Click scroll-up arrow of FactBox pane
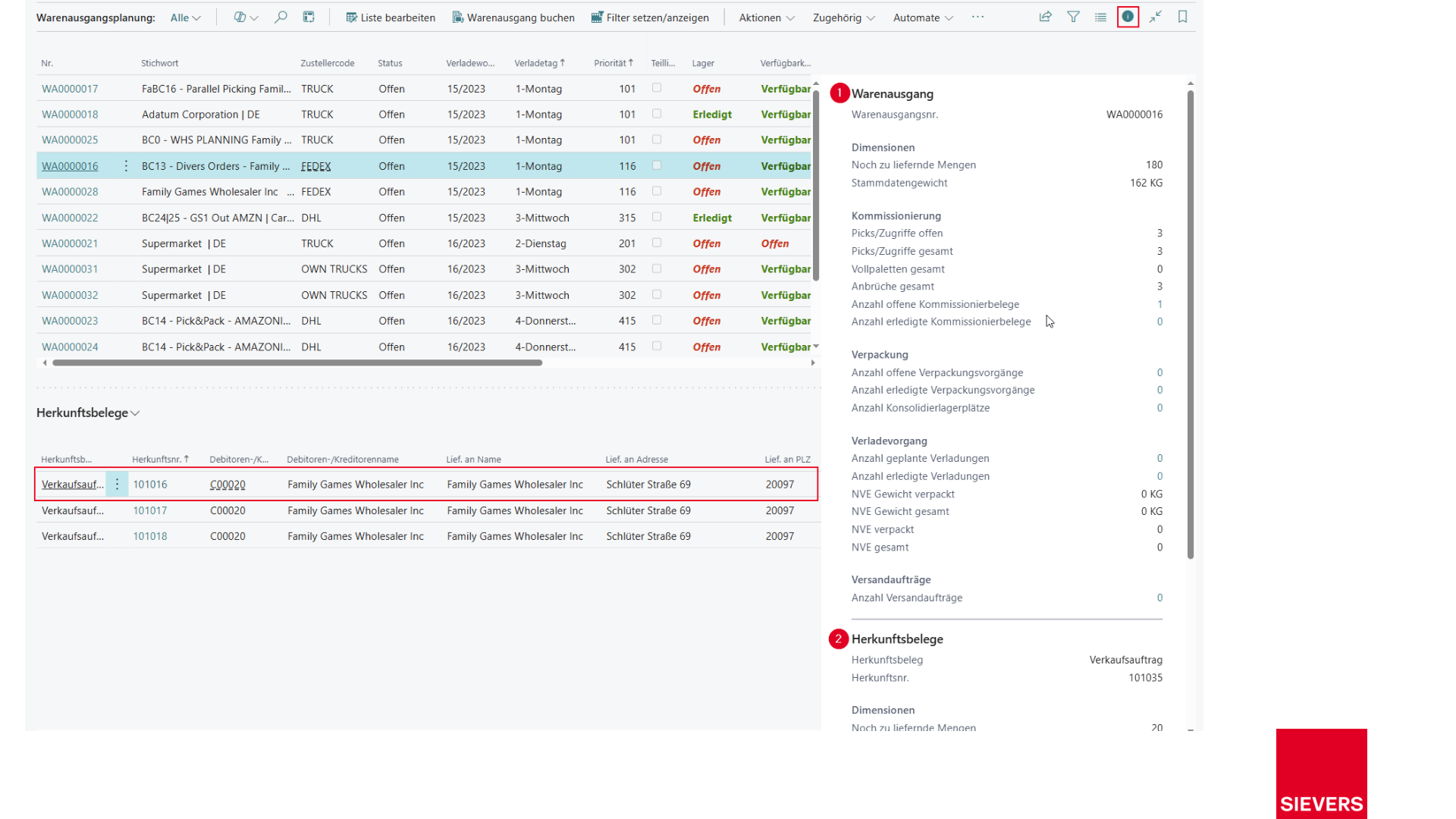 pyautogui.click(x=1191, y=83)
